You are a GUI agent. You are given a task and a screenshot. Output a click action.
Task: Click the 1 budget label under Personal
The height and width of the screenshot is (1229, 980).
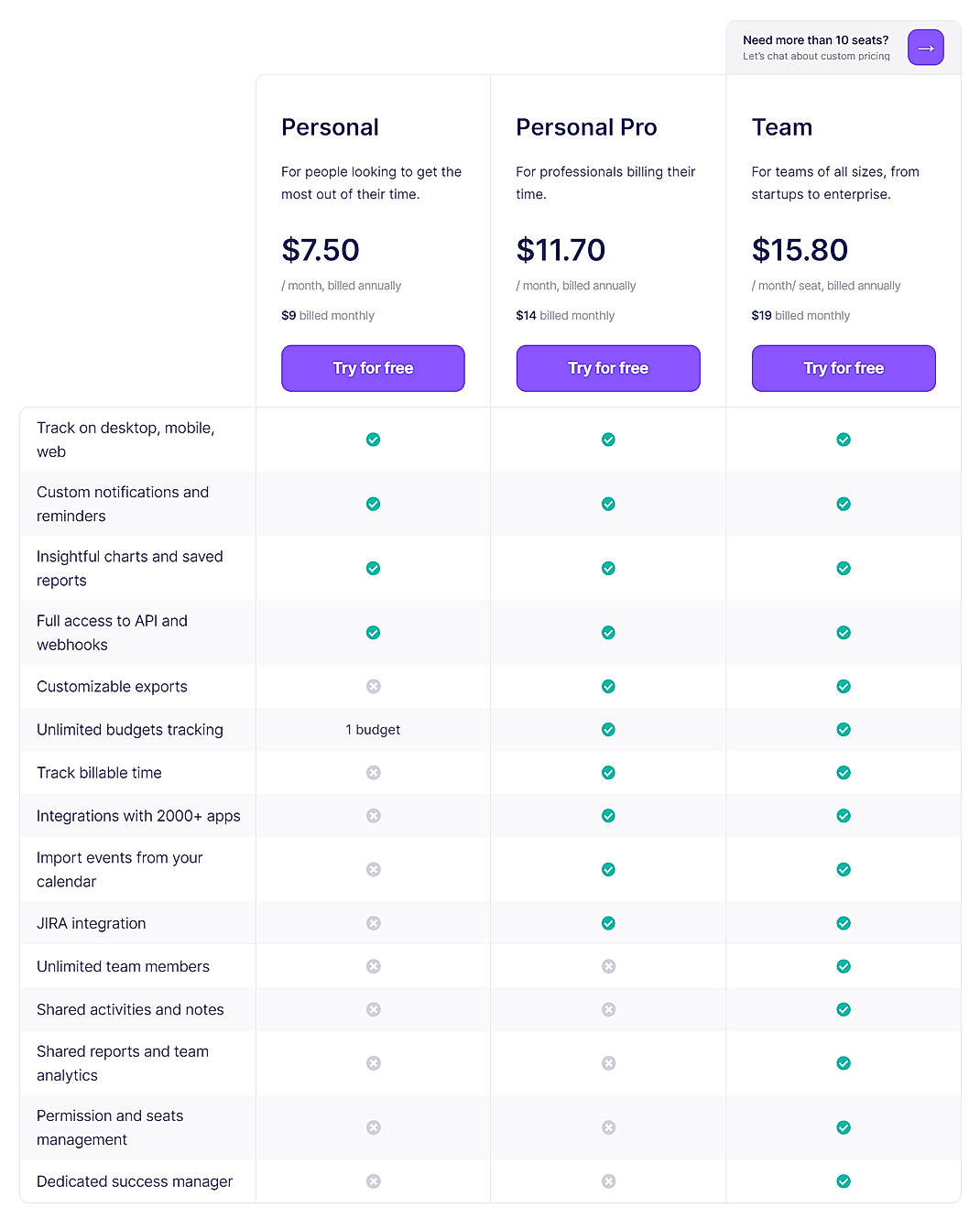[x=372, y=730]
